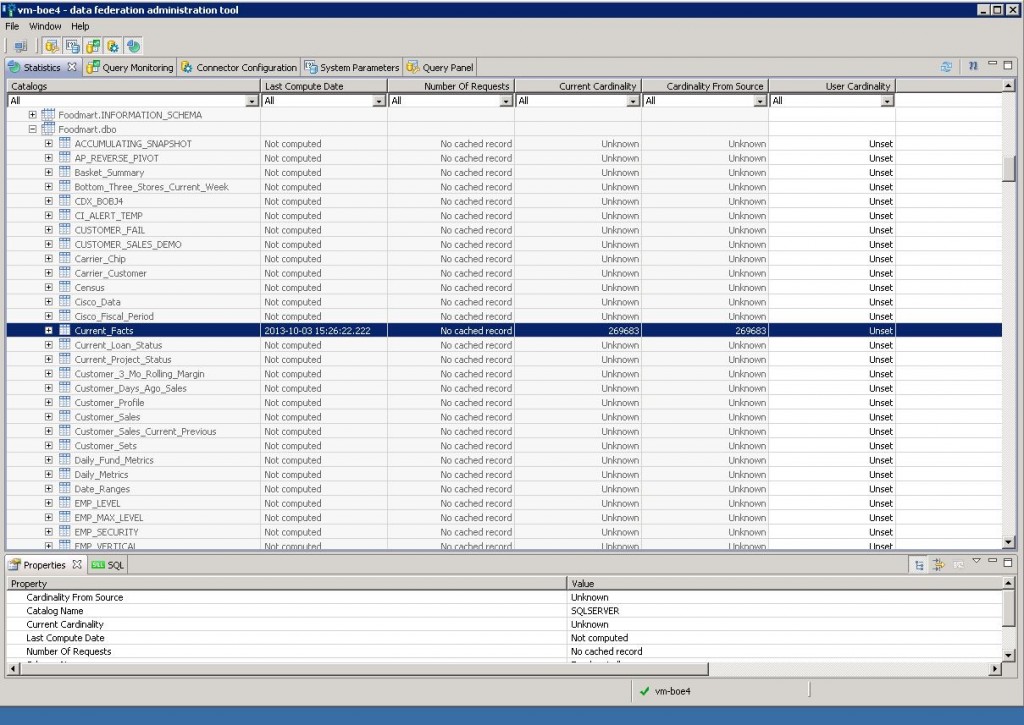Open the Properties panel view menu
Viewport: 1024px width, 725px height.
[x=976, y=561]
